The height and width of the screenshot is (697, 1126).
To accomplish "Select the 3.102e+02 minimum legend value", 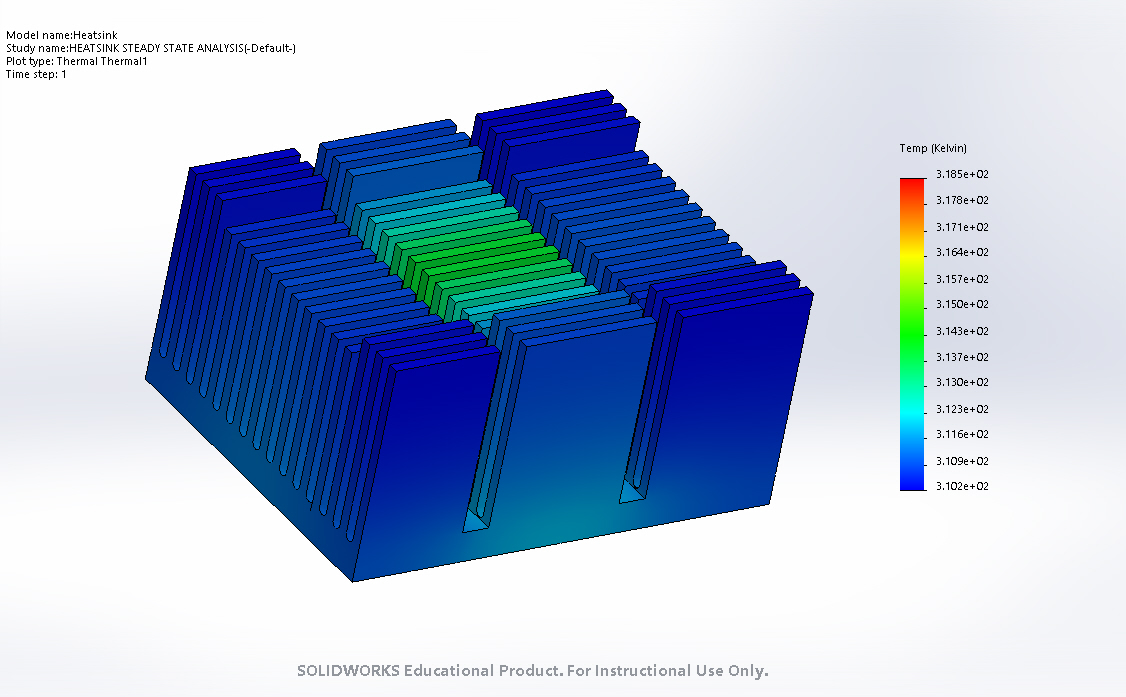I will click(962, 486).
